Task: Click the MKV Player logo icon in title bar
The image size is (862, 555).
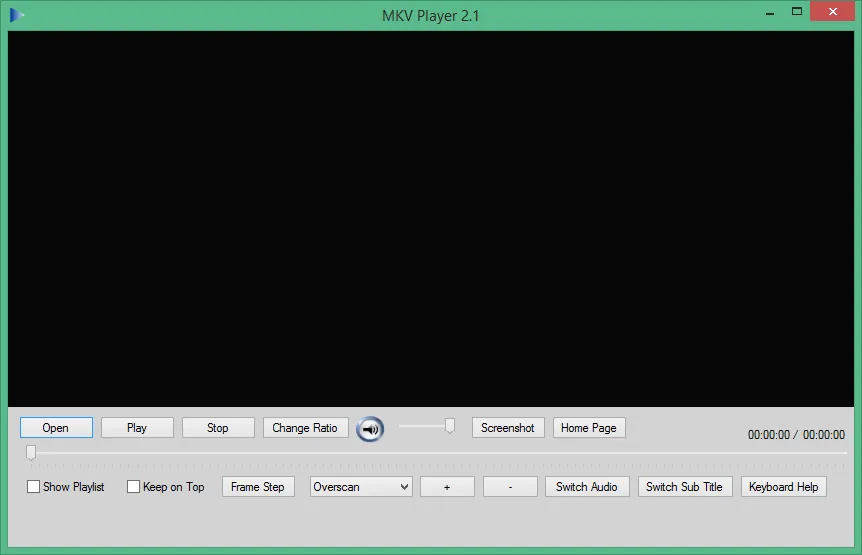Action: pos(16,15)
